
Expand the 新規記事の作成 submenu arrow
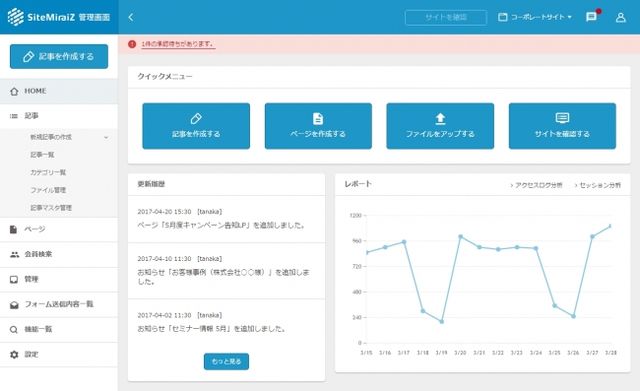click(106, 138)
